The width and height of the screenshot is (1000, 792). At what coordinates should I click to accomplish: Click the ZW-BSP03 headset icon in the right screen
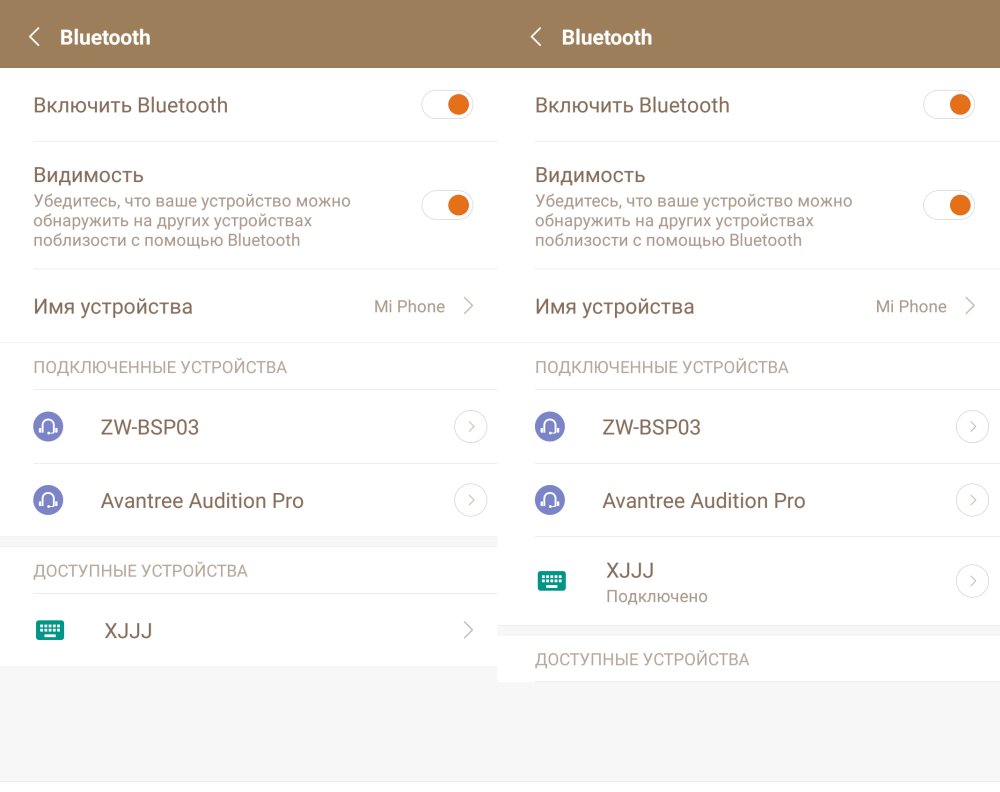click(x=550, y=427)
